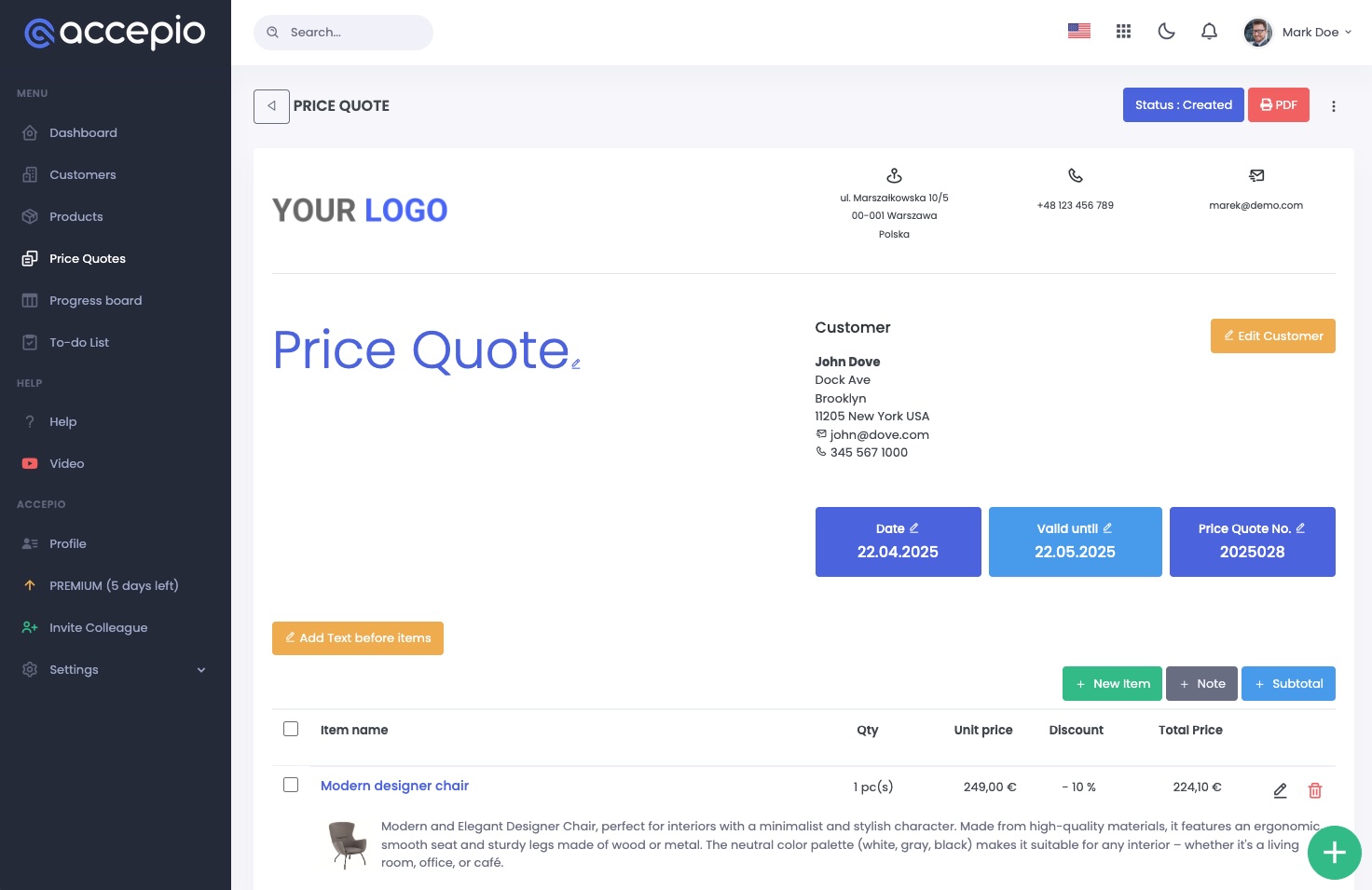Export the quote using the PDF button

click(1278, 105)
